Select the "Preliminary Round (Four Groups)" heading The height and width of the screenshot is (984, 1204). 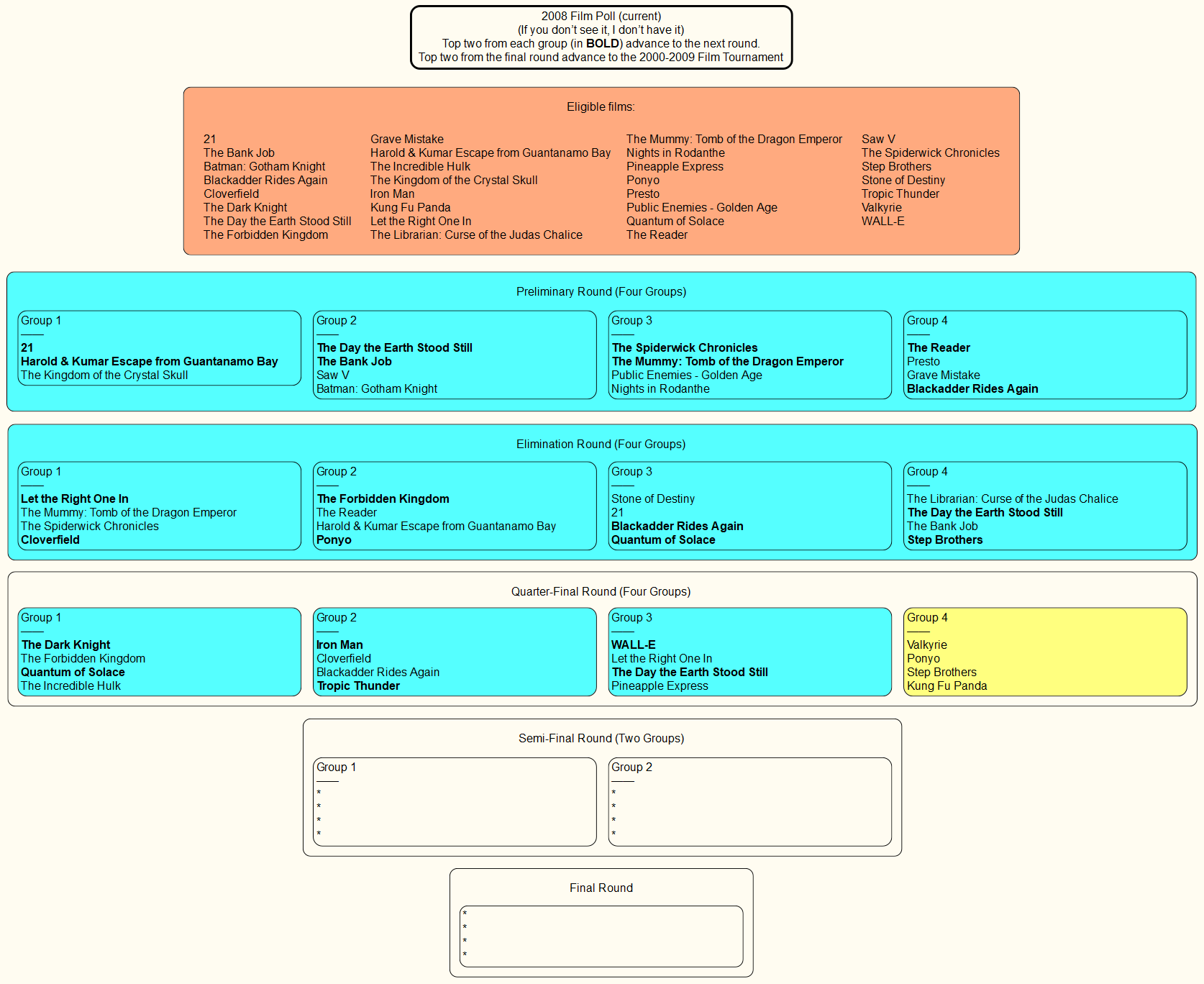coord(601,292)
